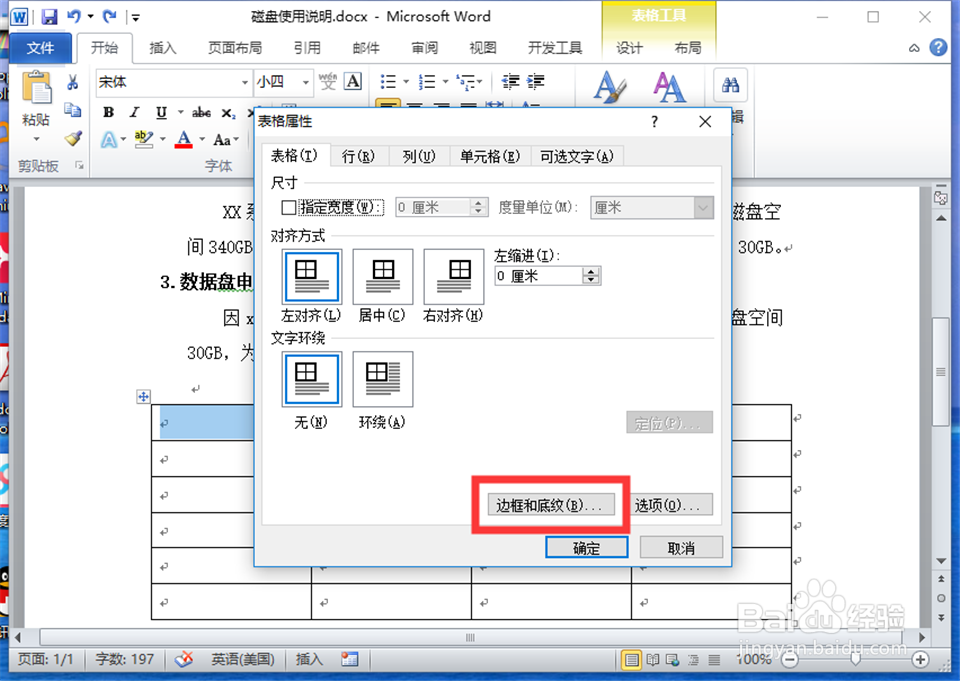Switch to the 行(R) tab
The width and height of the screenshot is (960, 681).
[358, 155]
